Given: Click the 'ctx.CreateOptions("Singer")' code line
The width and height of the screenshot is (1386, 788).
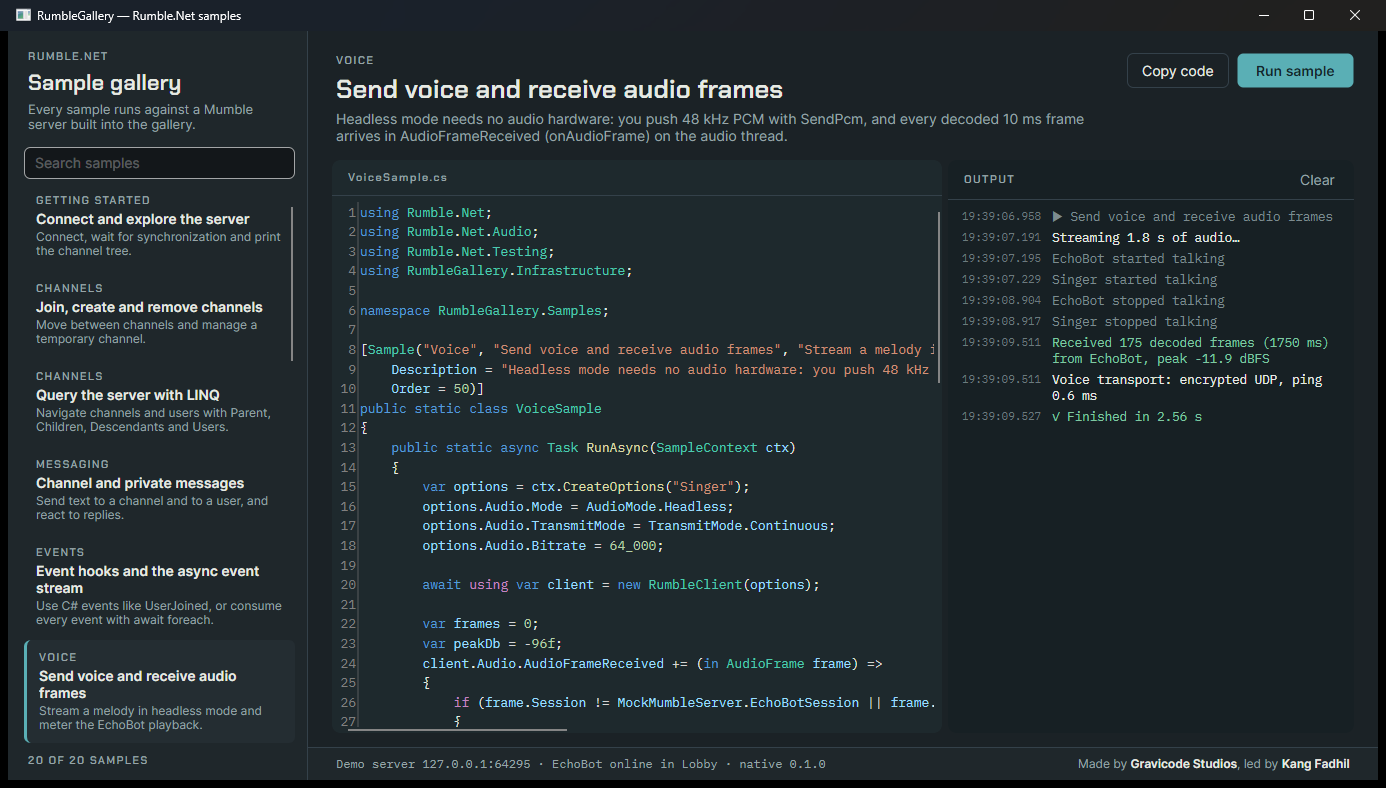Looking at the screenshot, I should click(586, 487).
